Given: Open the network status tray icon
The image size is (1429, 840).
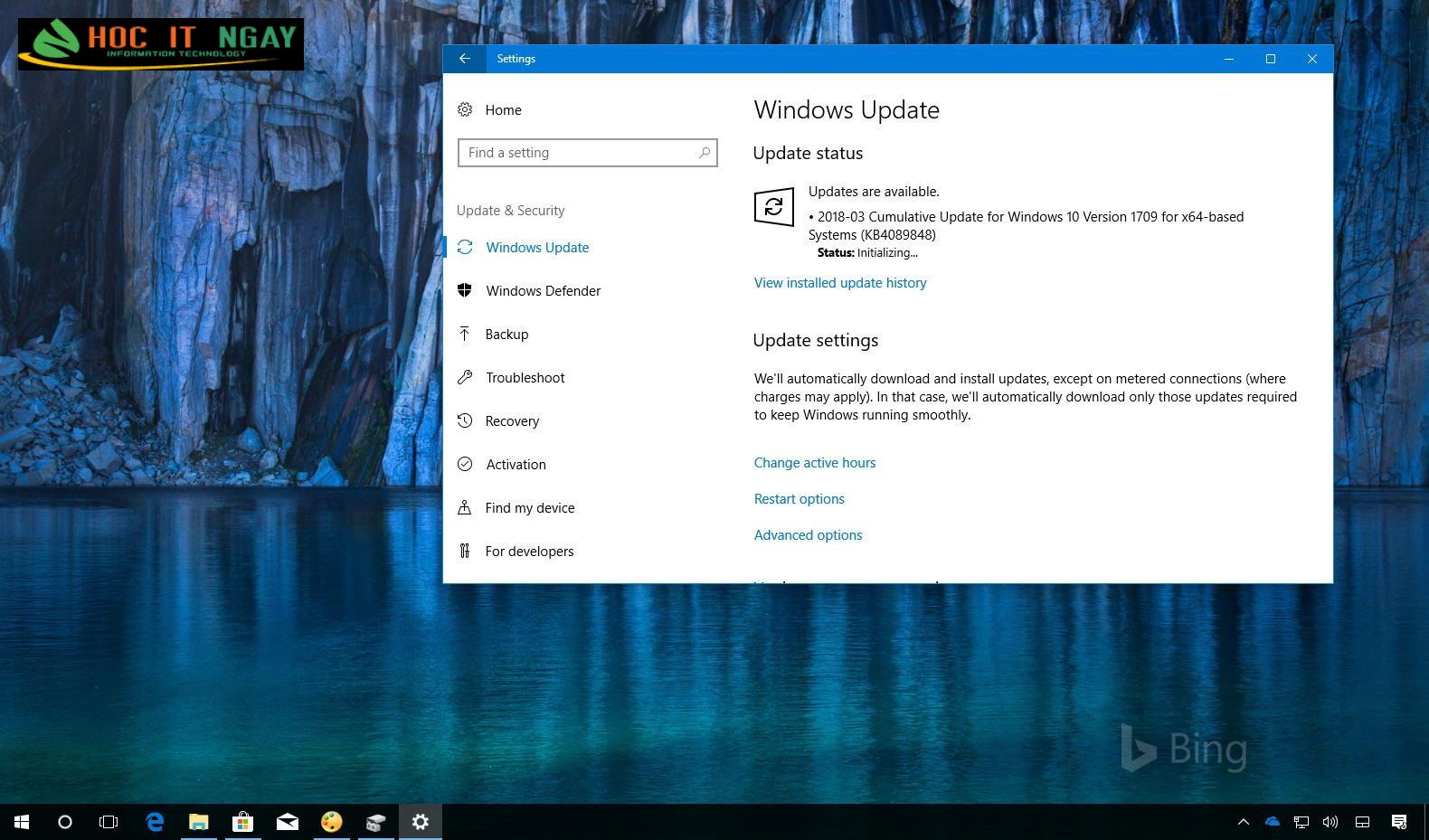Looking at the screenshot, I should (x=1301, y=822).
